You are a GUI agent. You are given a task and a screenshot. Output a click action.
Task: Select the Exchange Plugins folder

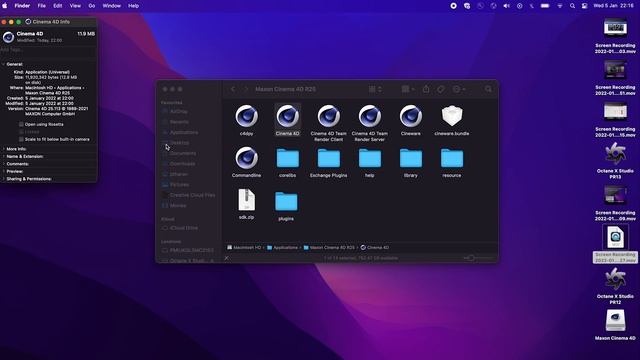[329, 158]
